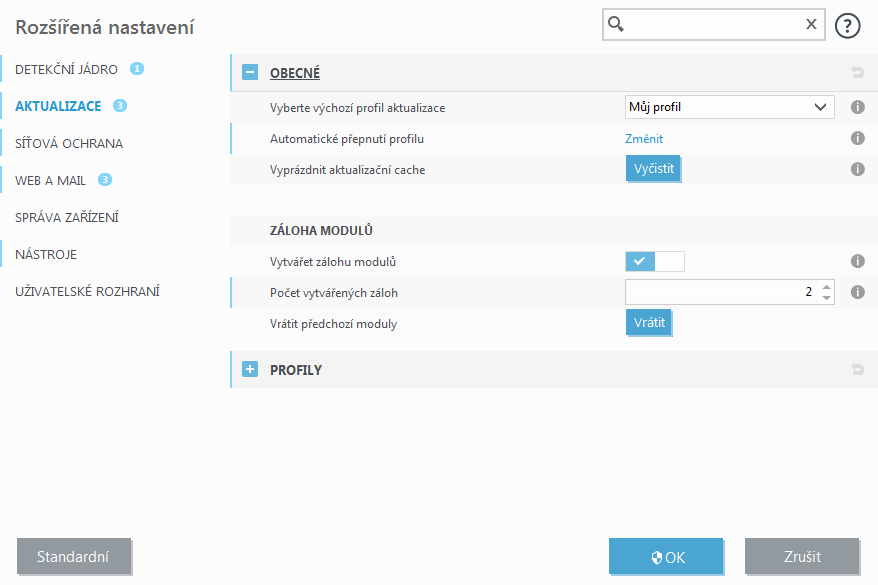Click the magnifier search icon
Screen dimensions: 878x585
coord(616,24)
